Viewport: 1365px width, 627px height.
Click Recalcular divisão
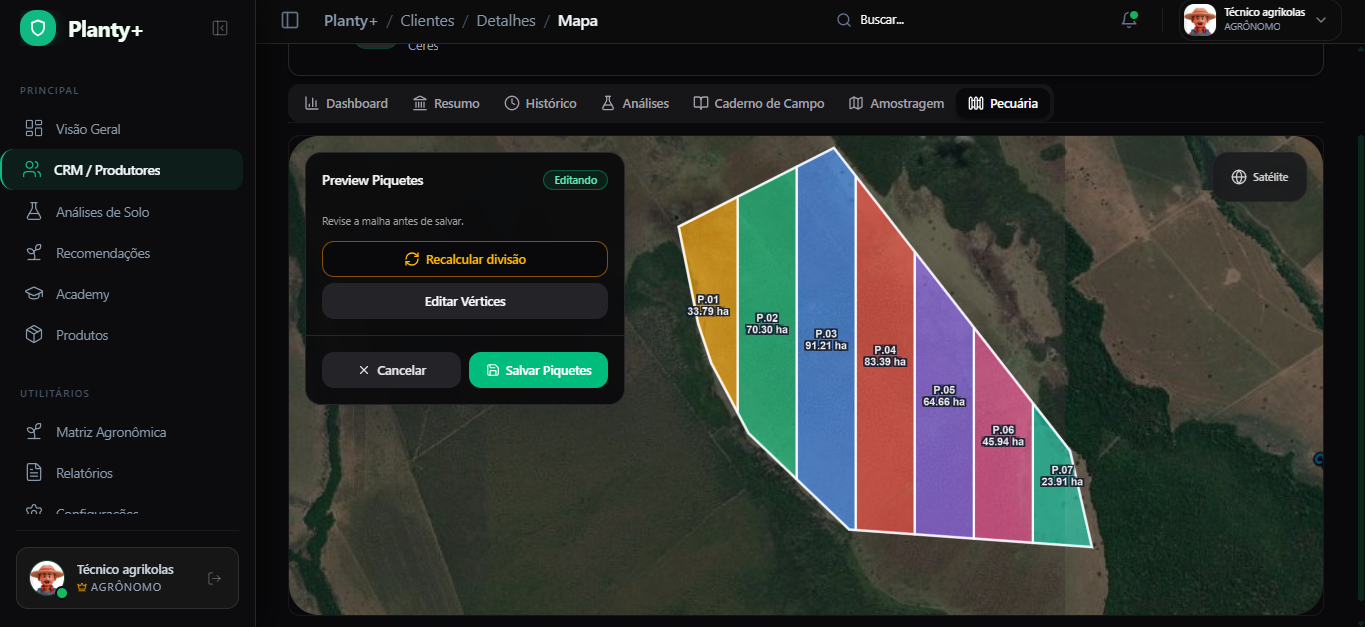pyautogui.click(x=464, y=259)
